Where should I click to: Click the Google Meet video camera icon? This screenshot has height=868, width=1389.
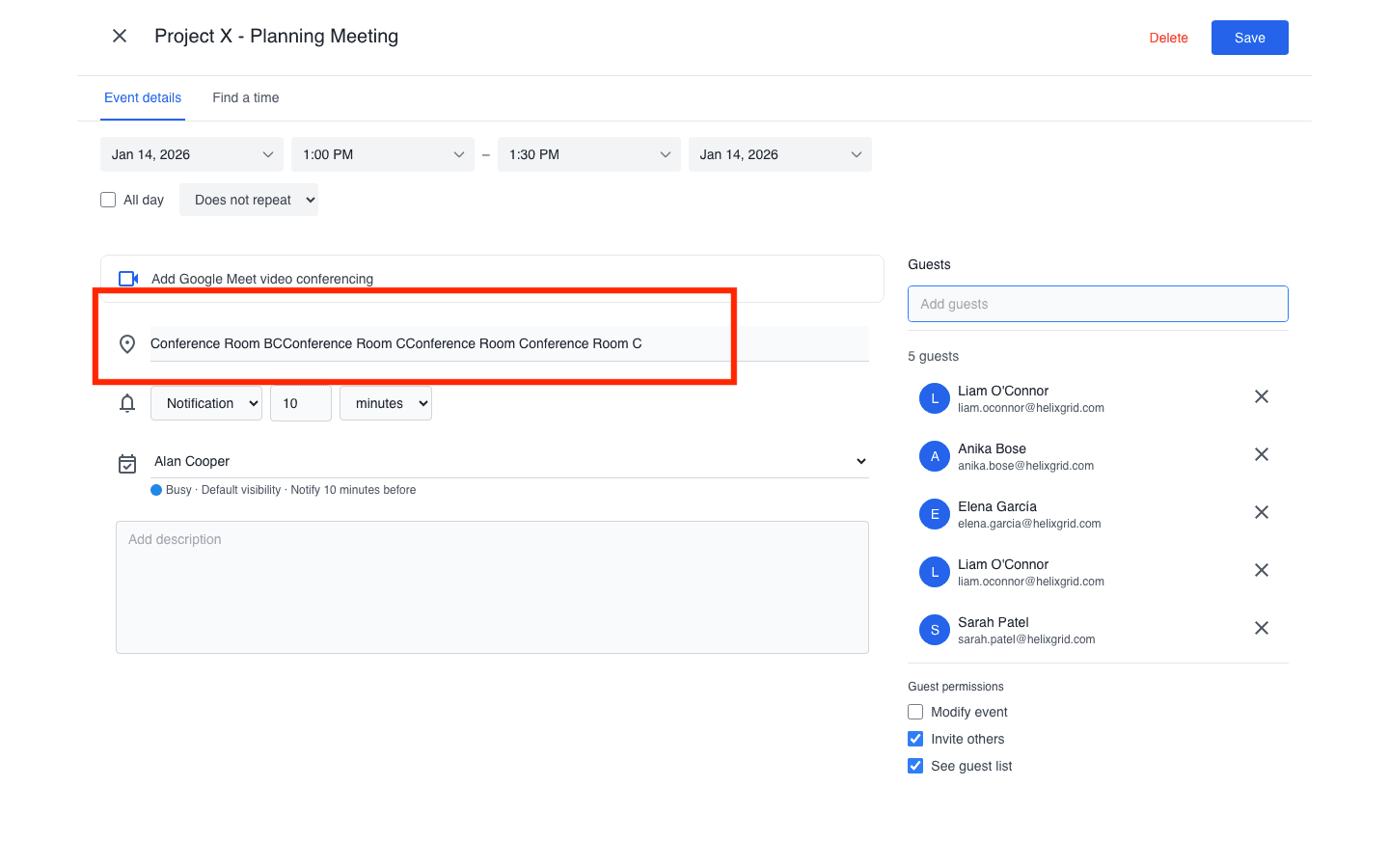coord(128,279)
